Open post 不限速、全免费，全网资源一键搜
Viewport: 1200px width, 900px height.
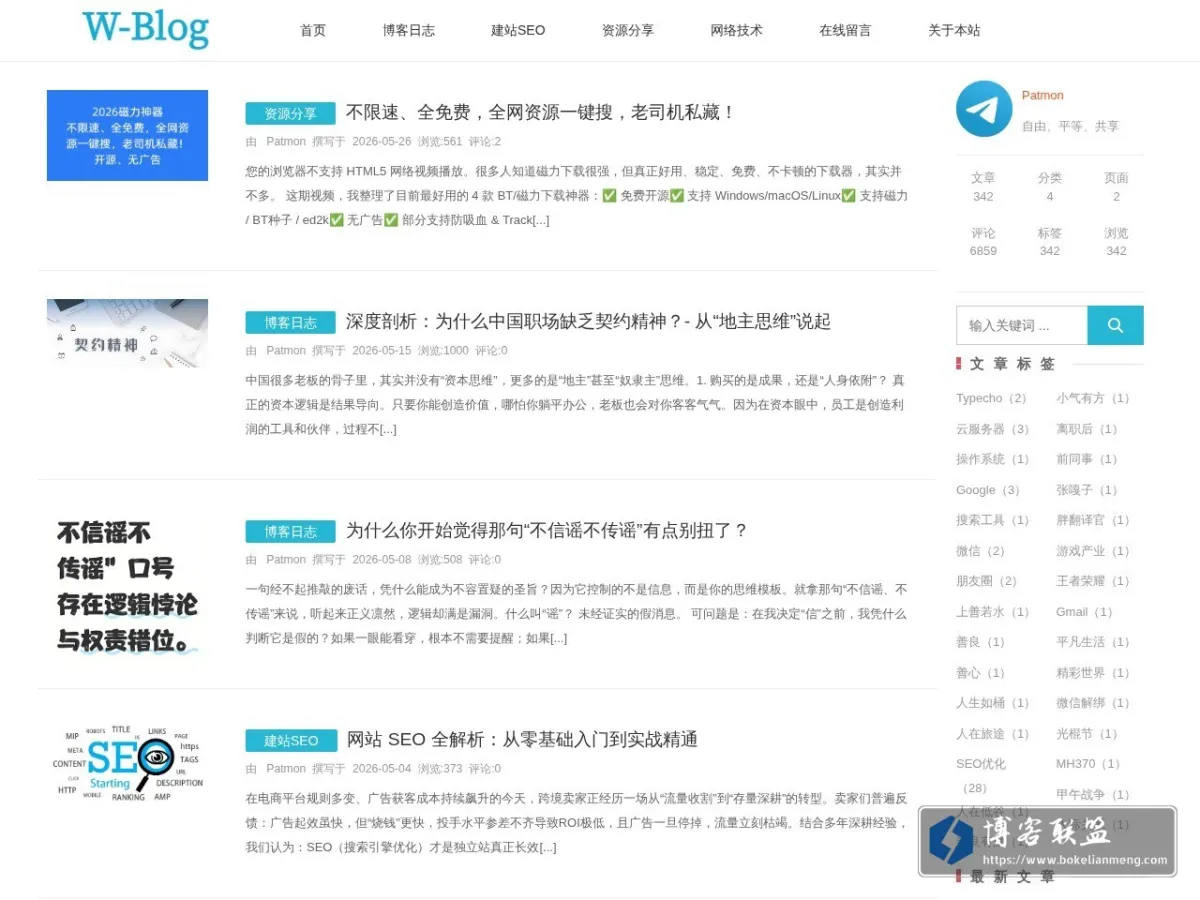pyautogui.click(x=541, y=113)
